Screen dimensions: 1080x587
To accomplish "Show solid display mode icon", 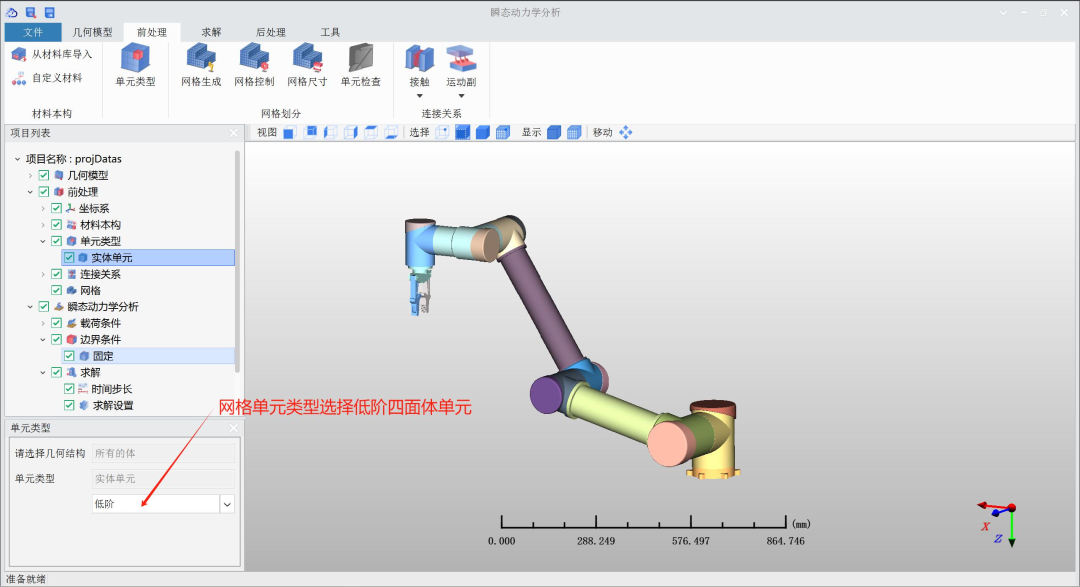I will tap(554, 132).
